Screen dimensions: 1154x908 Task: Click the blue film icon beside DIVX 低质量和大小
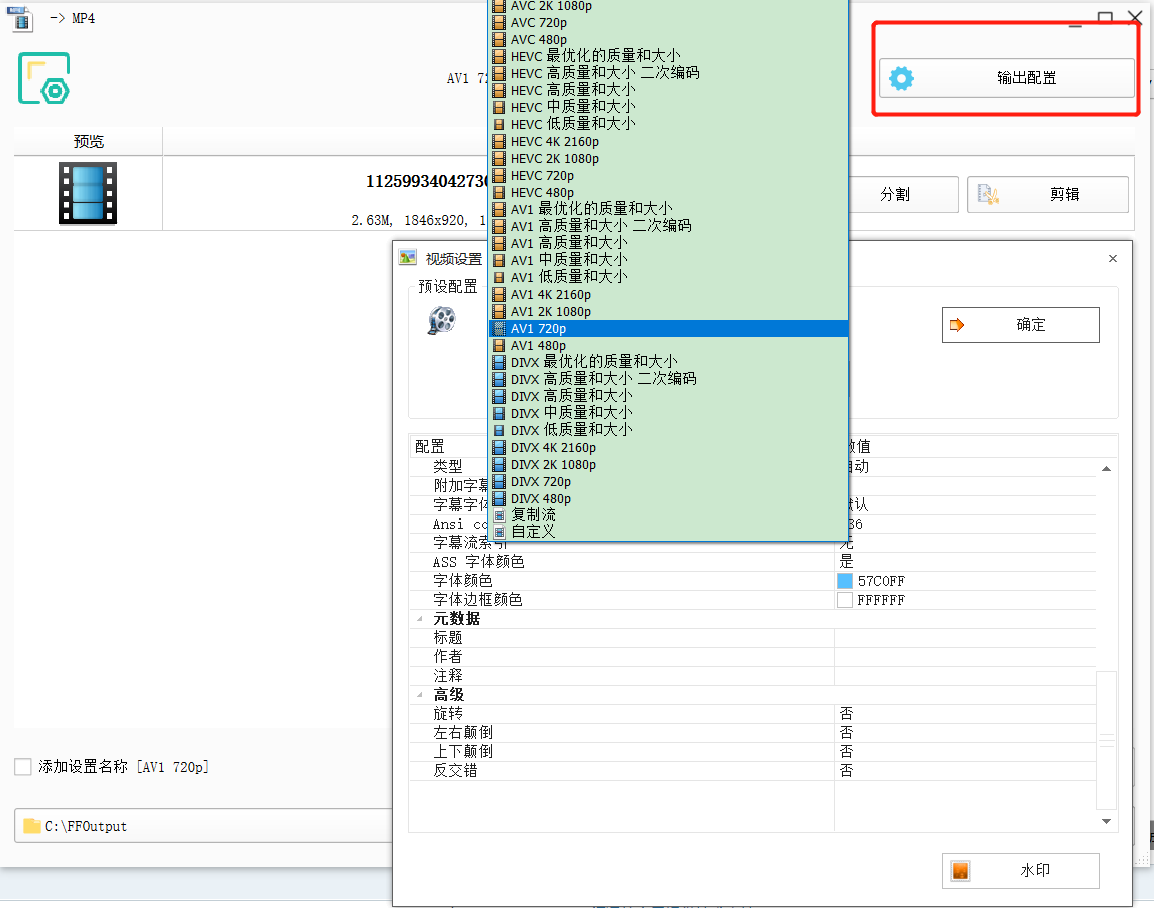[499, 430]
